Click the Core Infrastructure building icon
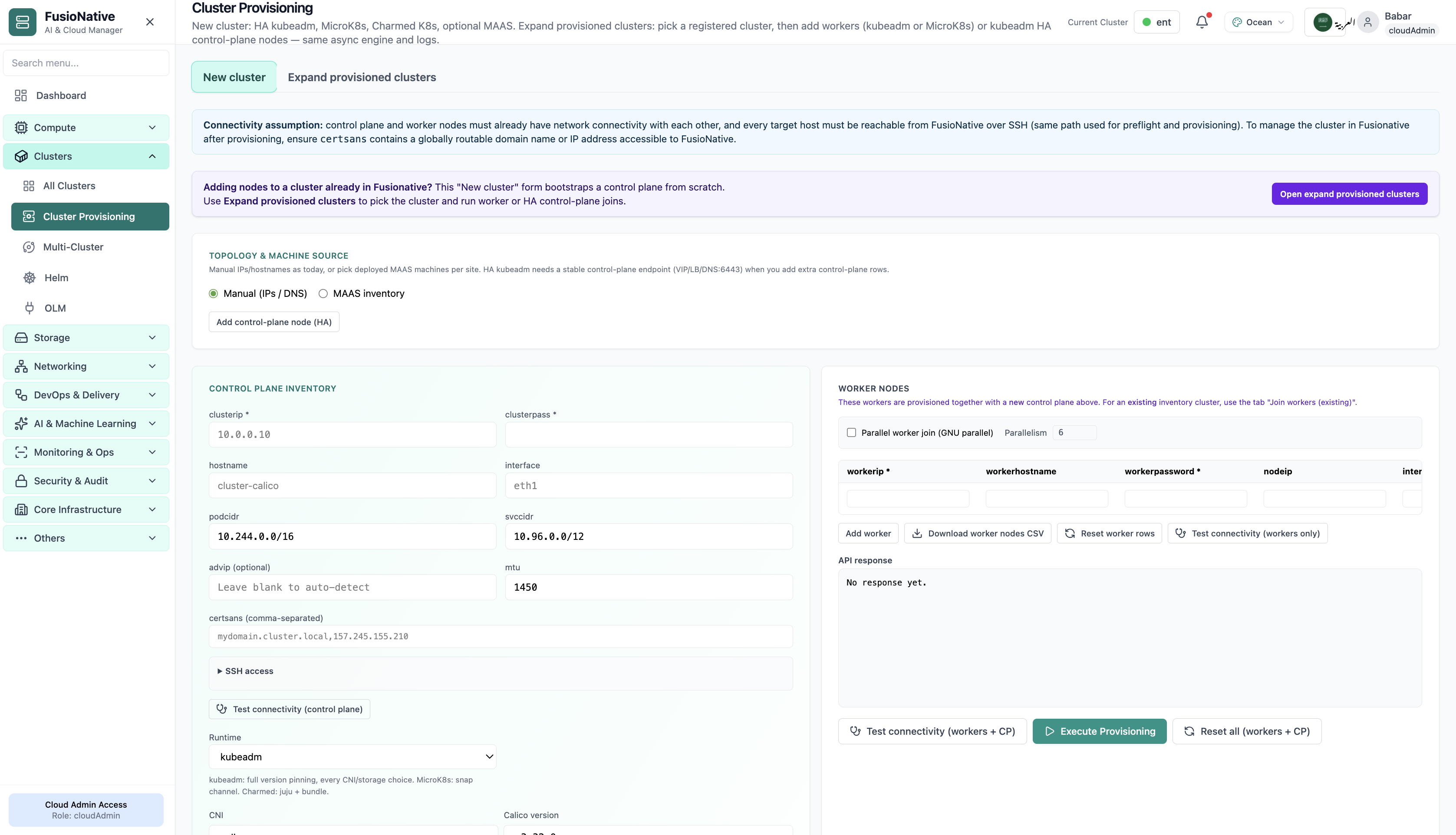The width and height of the screenshot is (1456, 835). [21, 509]
